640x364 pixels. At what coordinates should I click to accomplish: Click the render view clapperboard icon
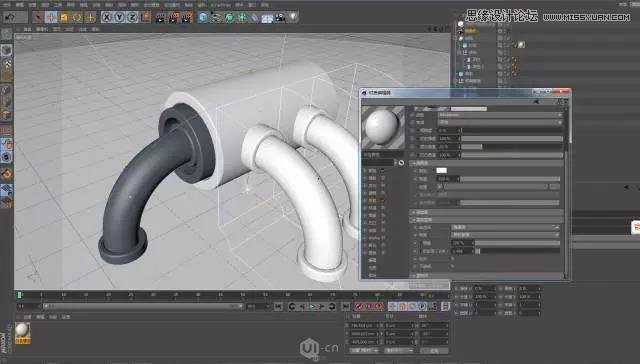(x=160, y=18)
